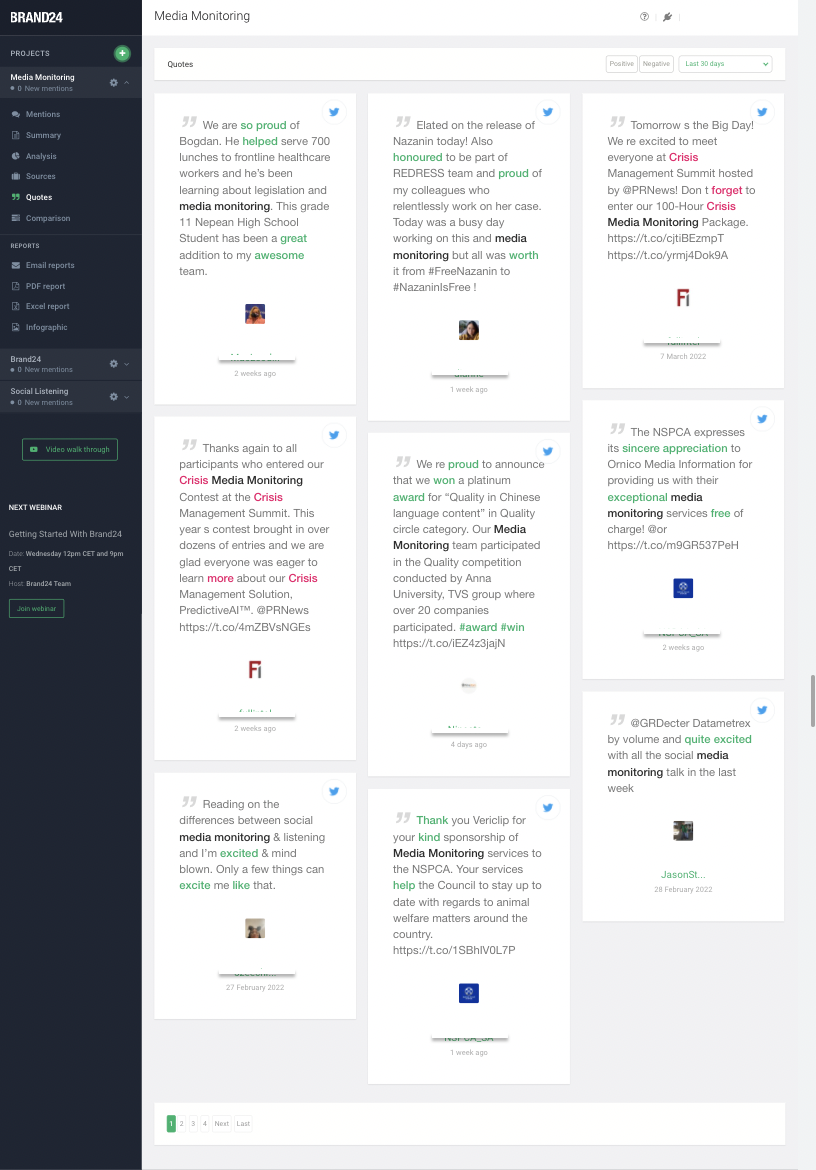Open link https://t.co/yrmj4Dok9A

pos(668,255)
